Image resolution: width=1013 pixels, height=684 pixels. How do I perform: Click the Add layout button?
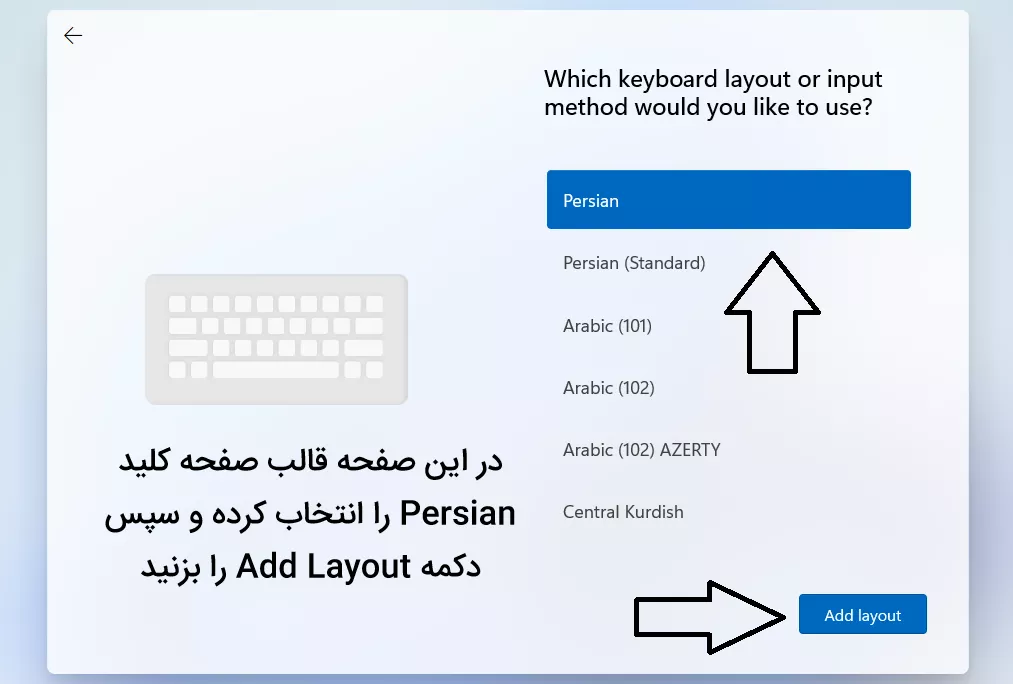862,614
